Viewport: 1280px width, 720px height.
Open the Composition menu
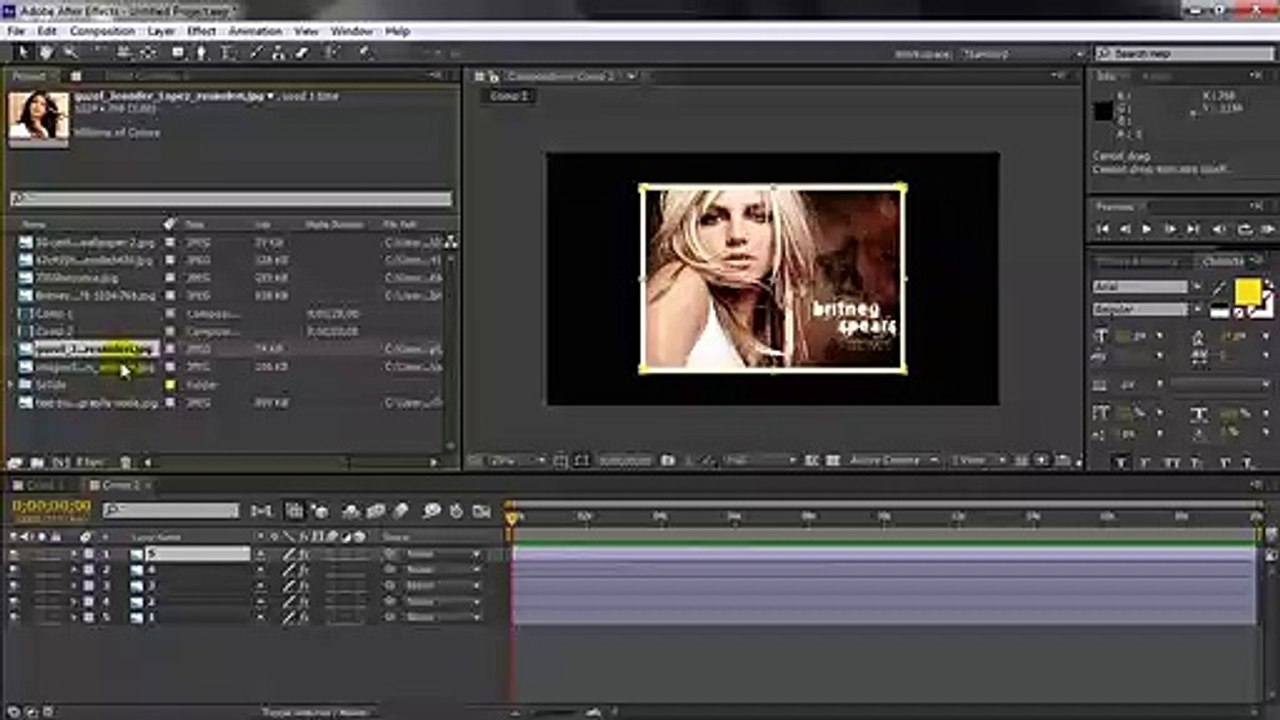click(102, 31)
